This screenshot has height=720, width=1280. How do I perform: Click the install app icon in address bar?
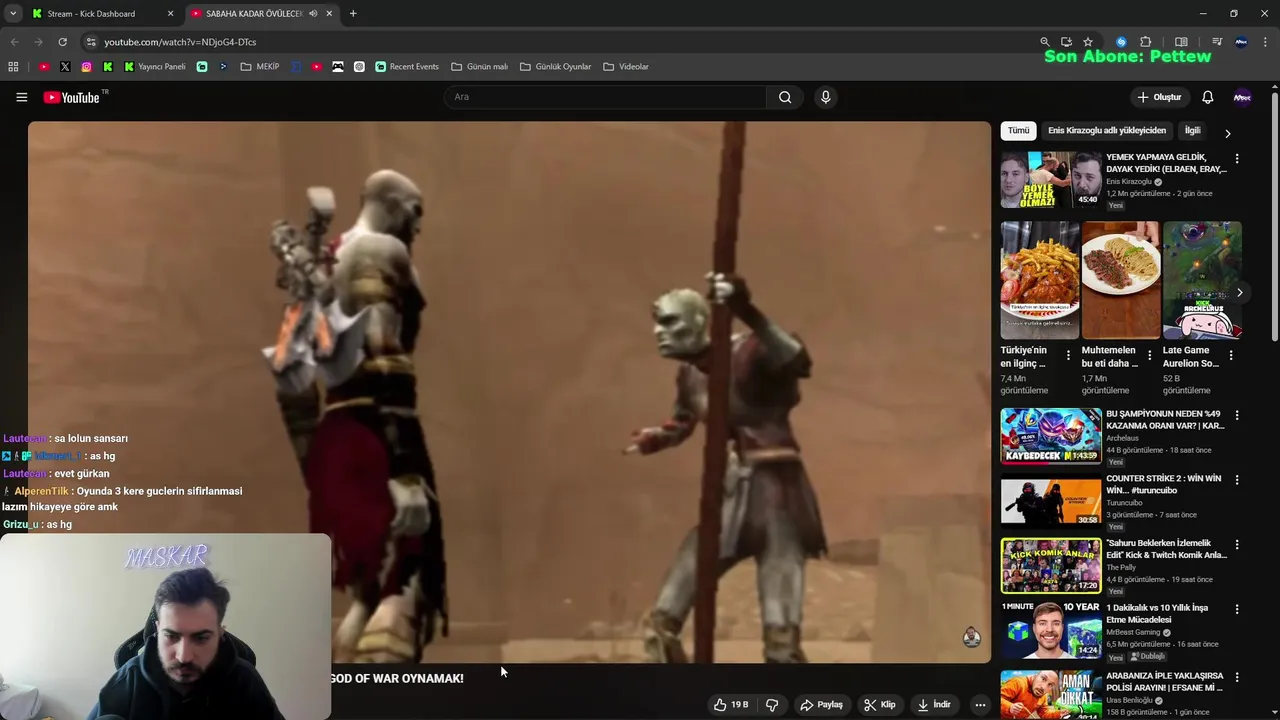pos(1066,42)
